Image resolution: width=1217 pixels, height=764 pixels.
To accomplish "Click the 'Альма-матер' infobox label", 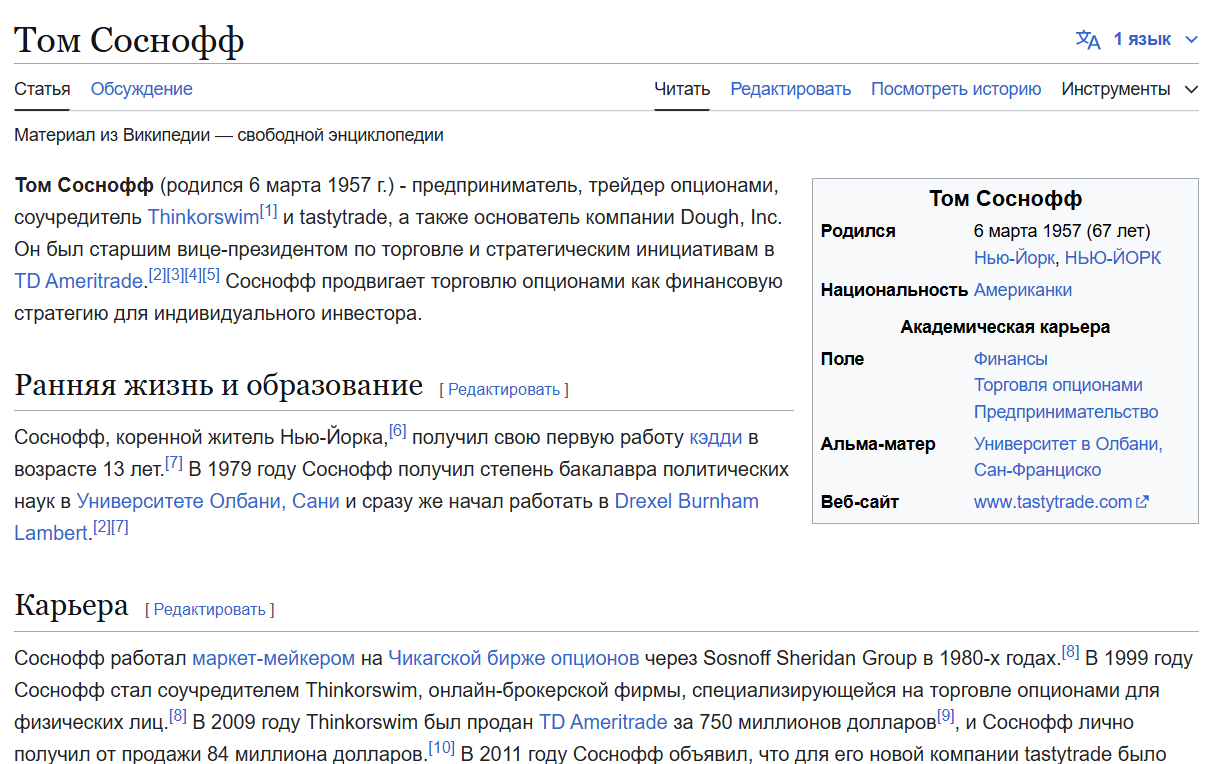I will pos(878,444).
